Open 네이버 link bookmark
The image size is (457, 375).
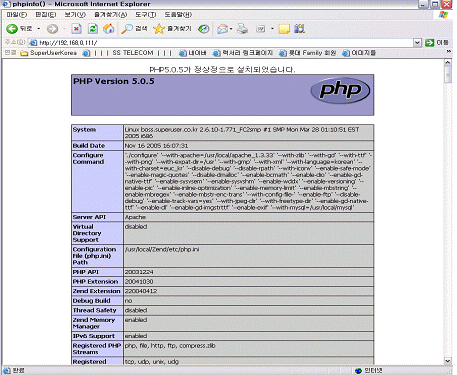pos(192,53)
